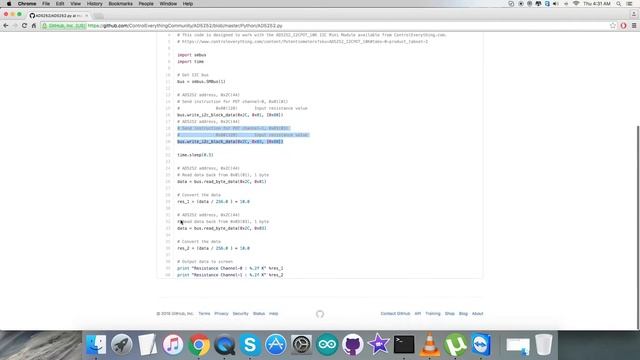
Task: Open Finder from the dock
Action: (96, 344)
